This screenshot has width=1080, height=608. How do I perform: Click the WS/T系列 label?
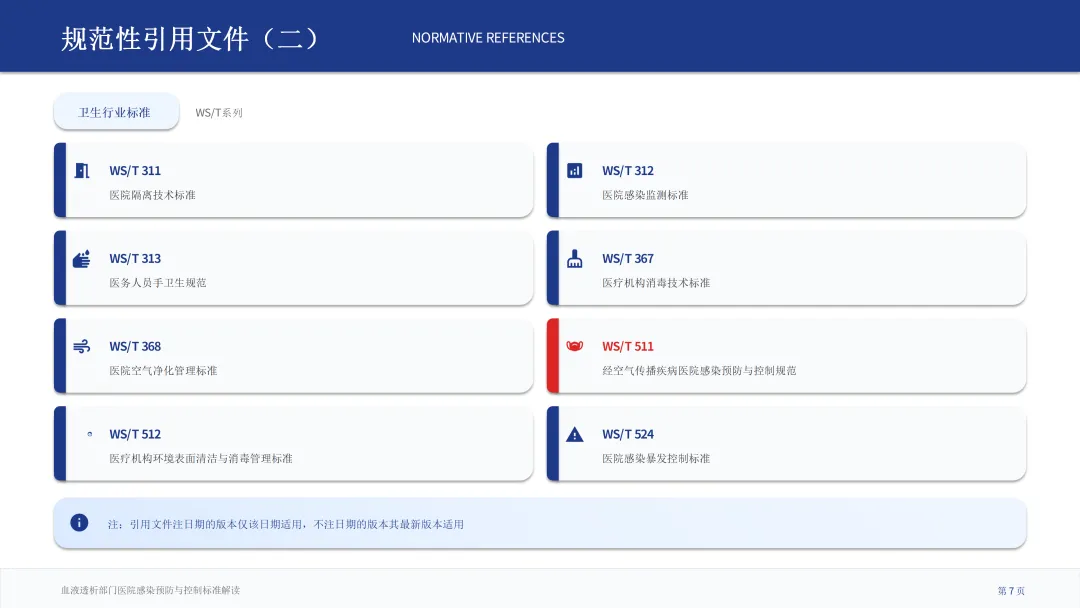(219, 113)
